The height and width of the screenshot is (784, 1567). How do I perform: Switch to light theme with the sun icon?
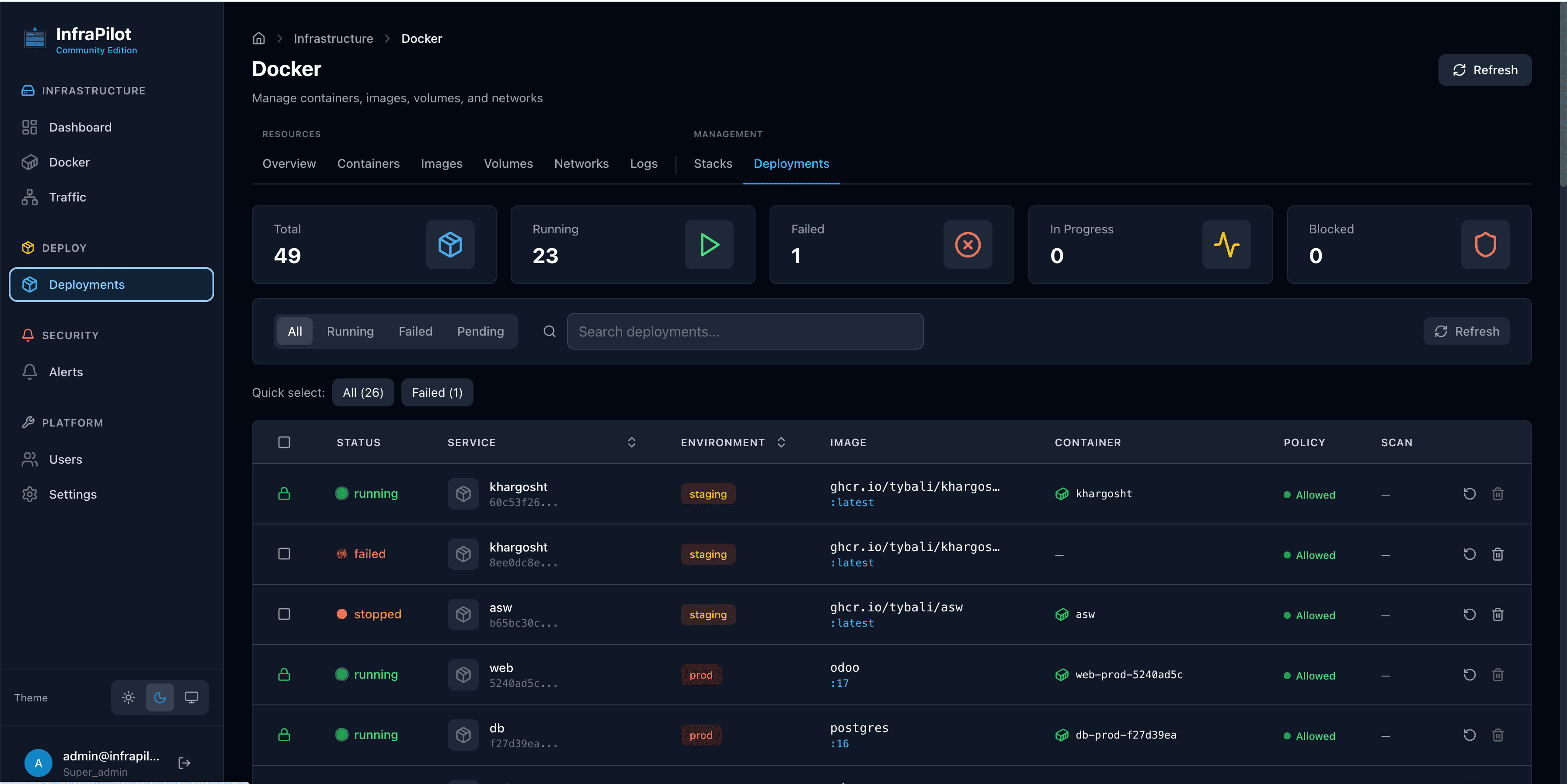129,697
